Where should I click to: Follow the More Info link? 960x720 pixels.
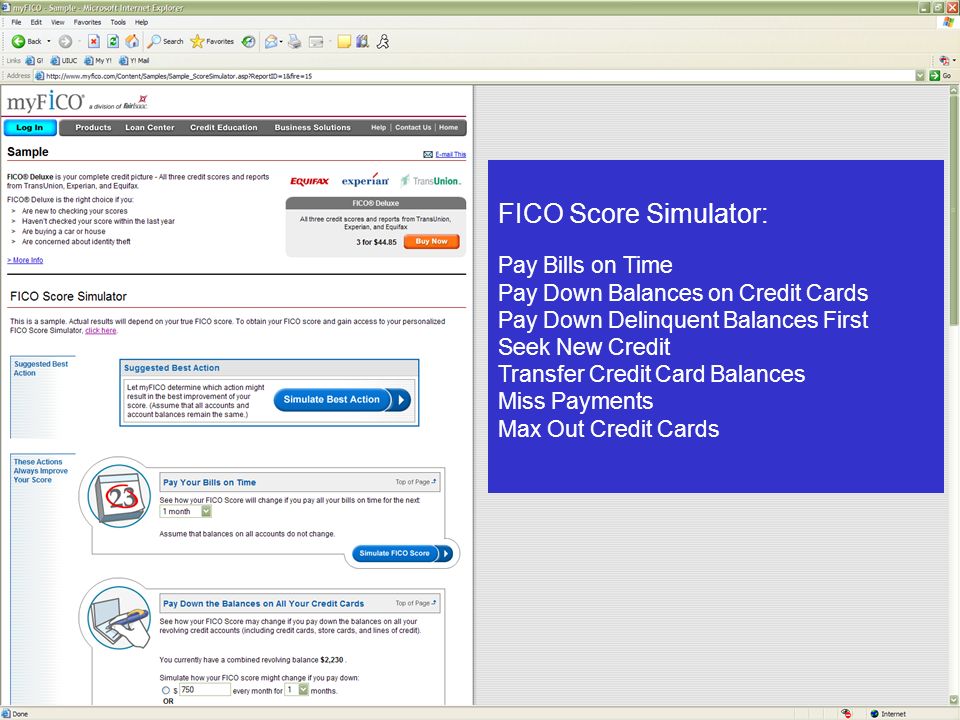click(25, 260)
